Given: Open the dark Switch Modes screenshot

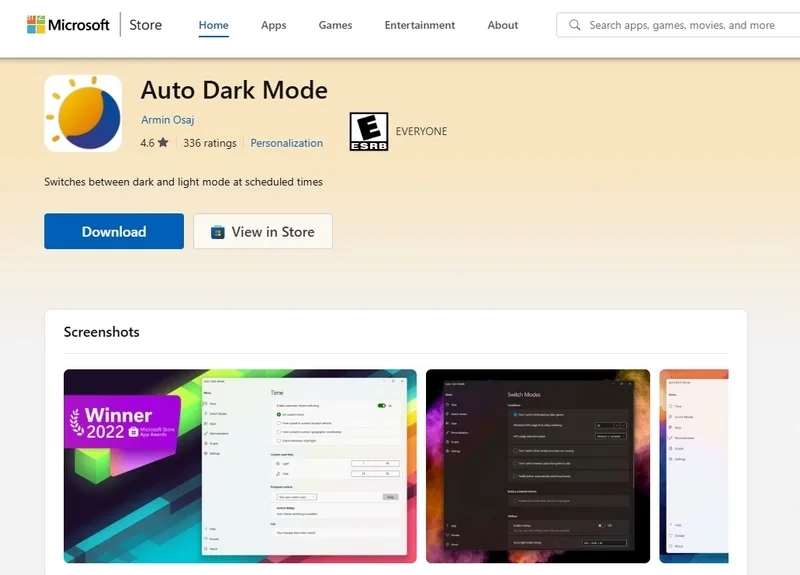Looking at the screenshot, I should [538, 466].
